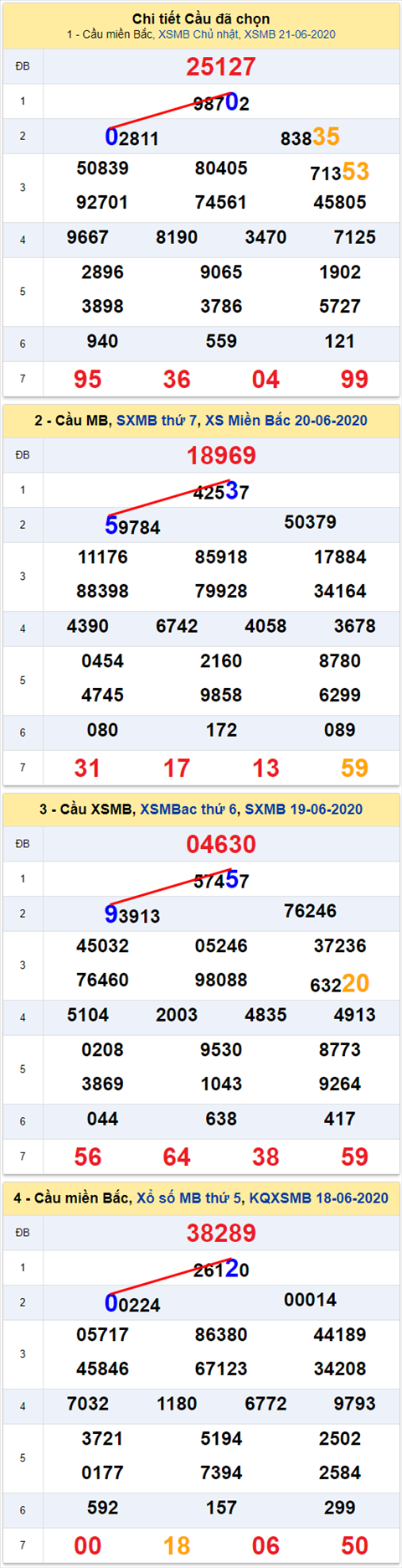Open the KQXSMB 18-06-2020 link
This screenshot has height=1568, width=402.
[317, 1198]
